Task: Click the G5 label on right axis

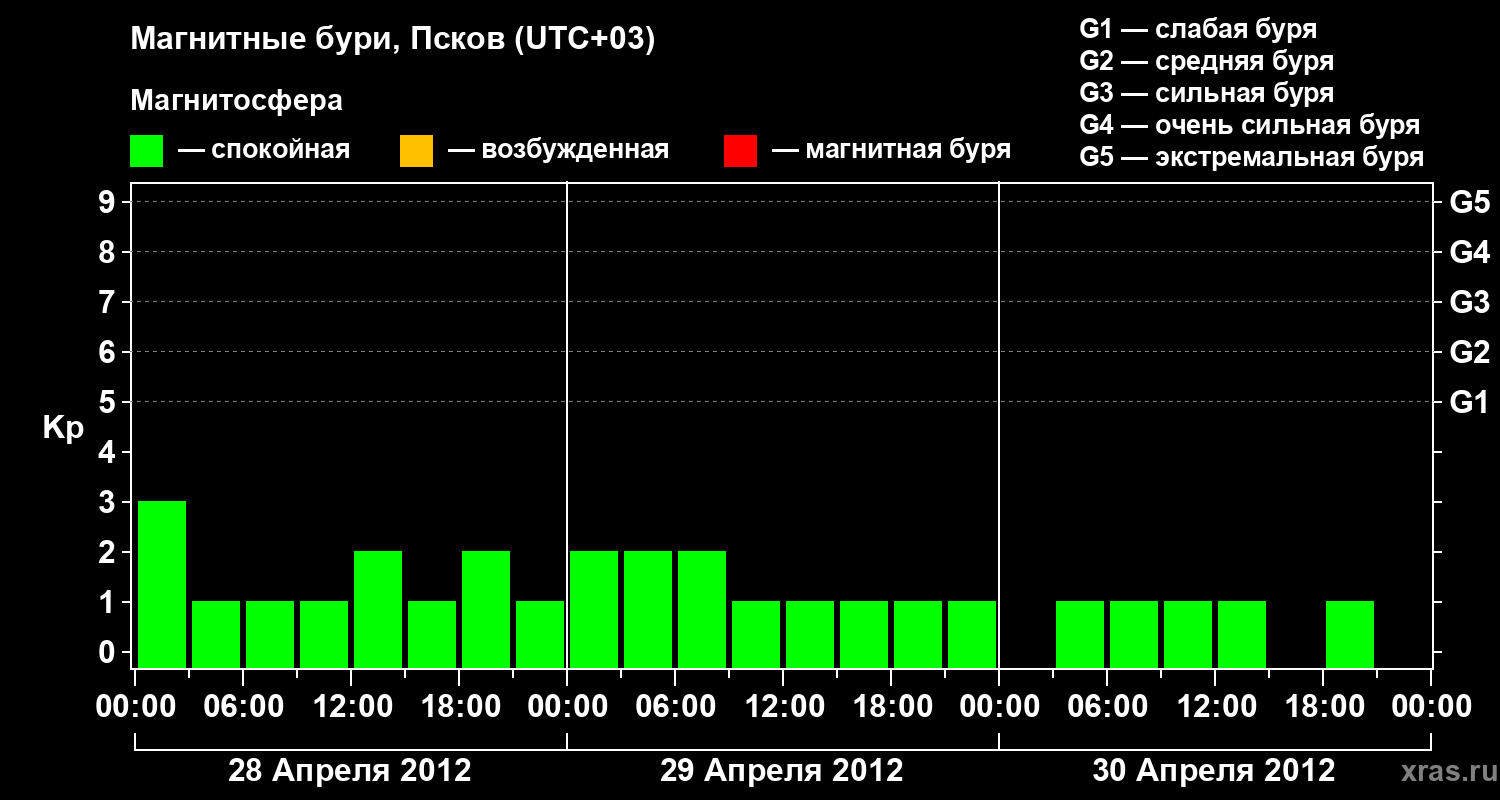Action: 1470,203
